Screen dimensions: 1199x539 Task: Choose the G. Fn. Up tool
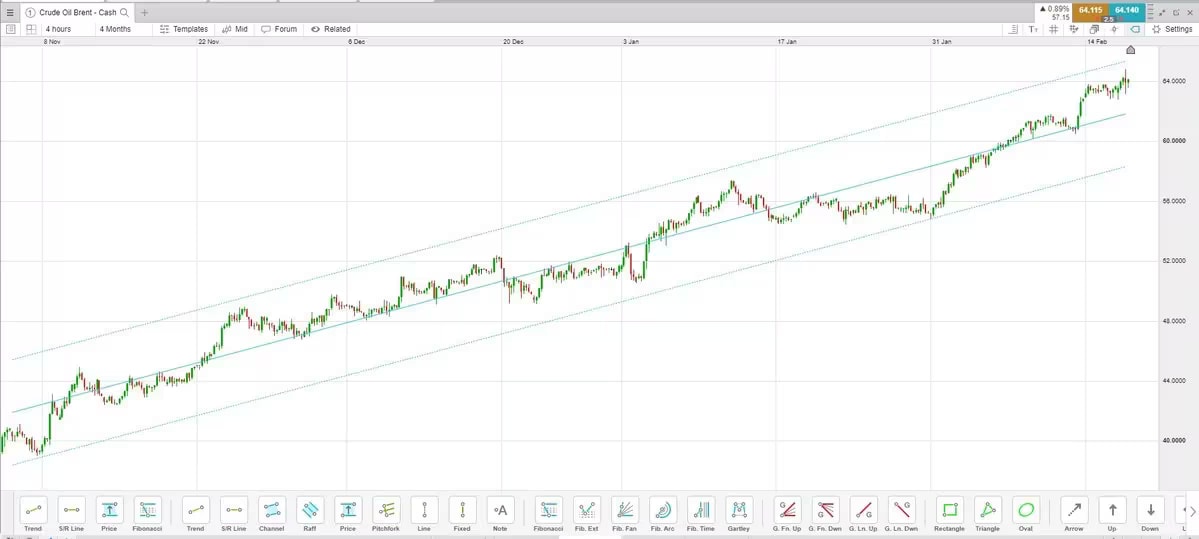click(x=787, y=510)
